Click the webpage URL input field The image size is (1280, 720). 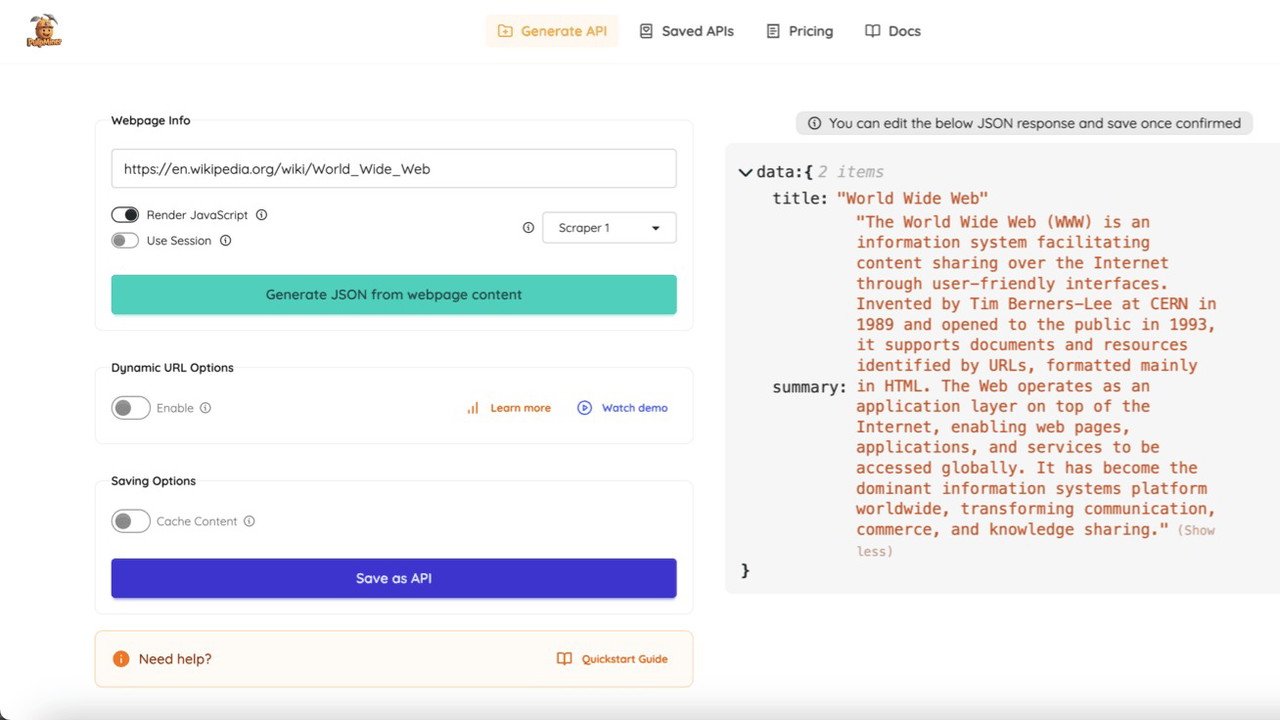coord(394,169)
